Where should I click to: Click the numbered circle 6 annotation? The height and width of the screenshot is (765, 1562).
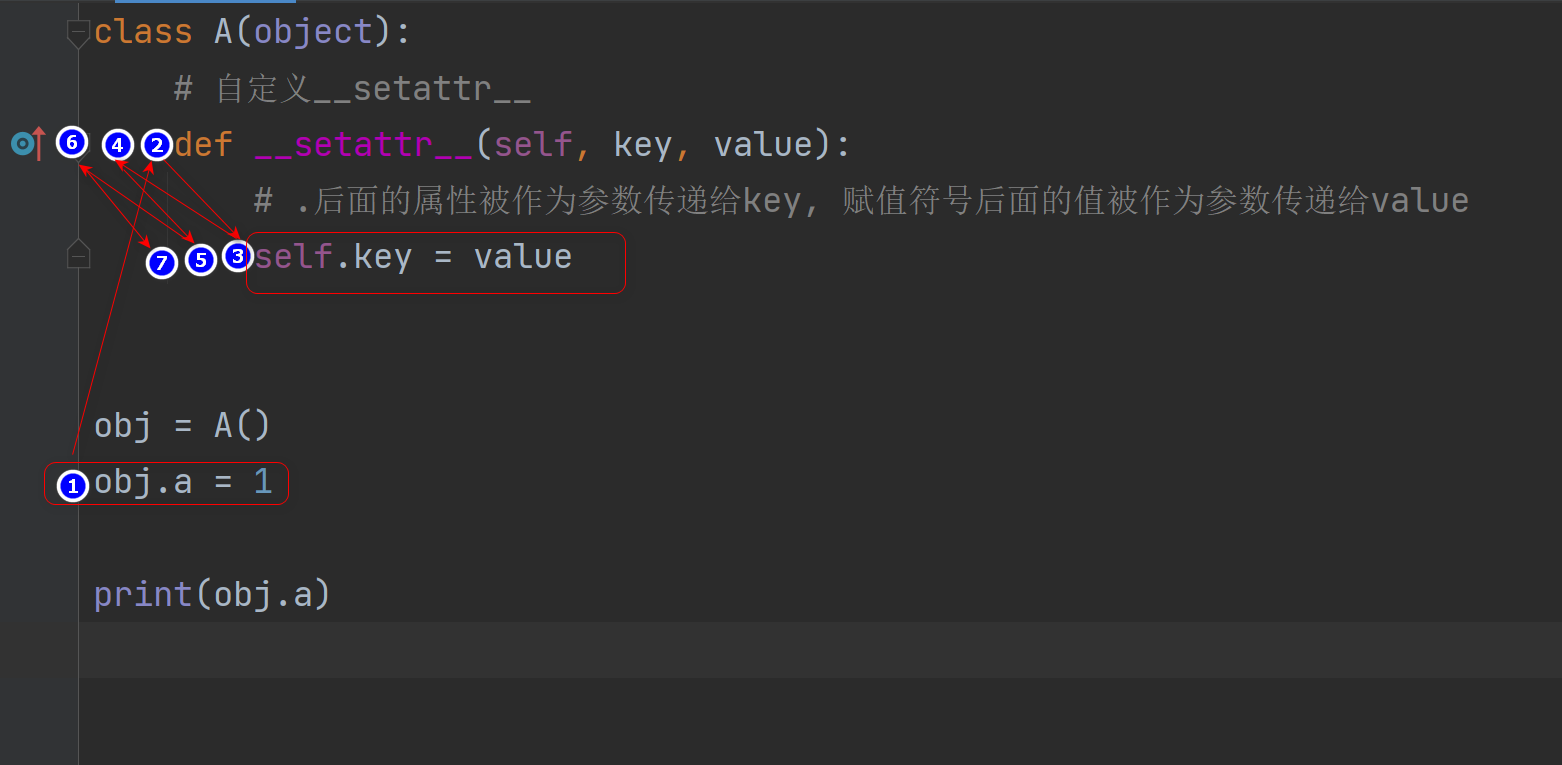[x=72, y=143]
